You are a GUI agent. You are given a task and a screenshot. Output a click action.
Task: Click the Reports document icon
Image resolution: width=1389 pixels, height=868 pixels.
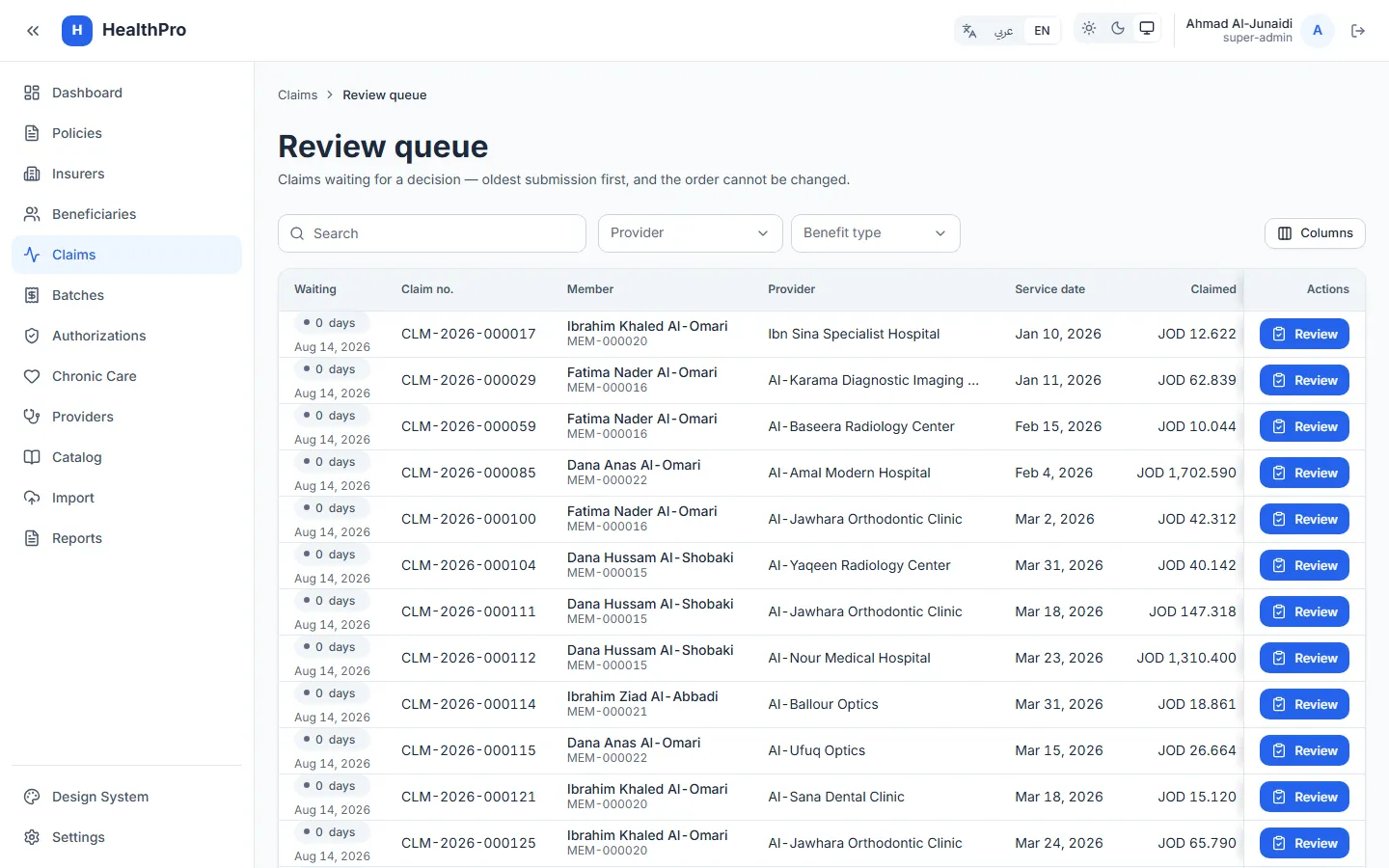(x=32, y=538)
